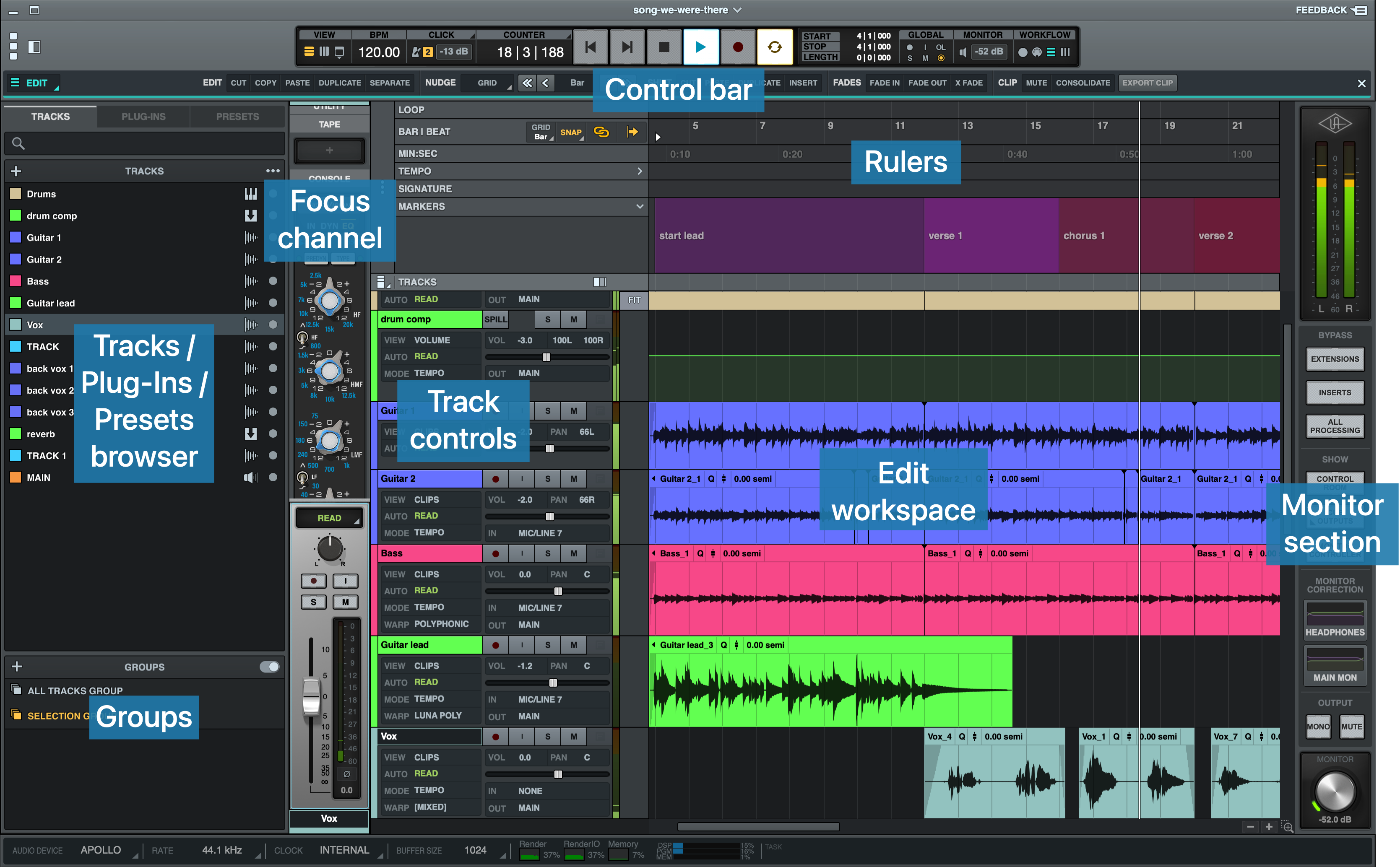Image resolution: width=1400 pixels, height=867 pixels.
Task: Toggle the sidebar panel icon at top left
Action: click(34, 47)
